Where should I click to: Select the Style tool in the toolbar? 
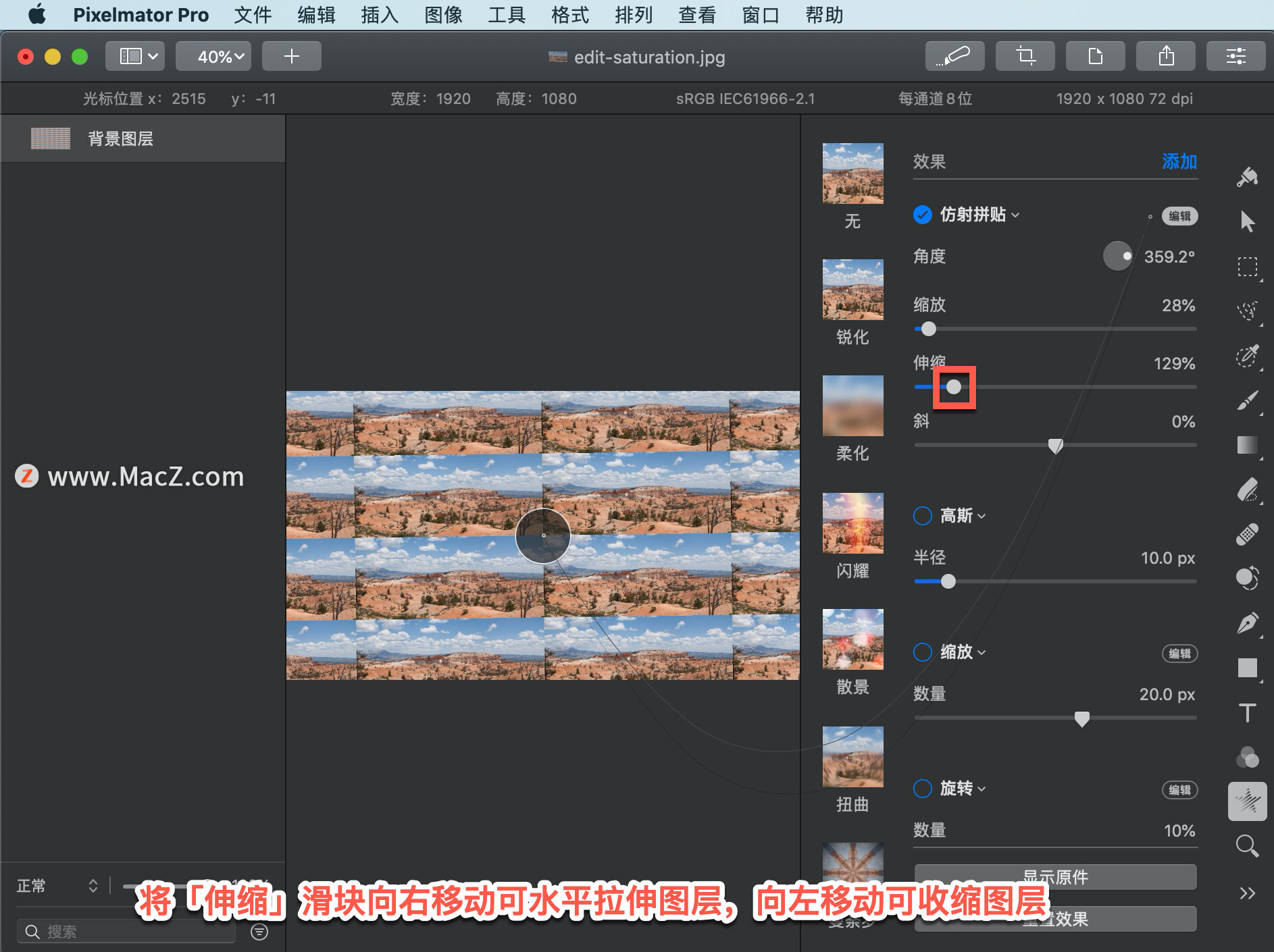1247,177
